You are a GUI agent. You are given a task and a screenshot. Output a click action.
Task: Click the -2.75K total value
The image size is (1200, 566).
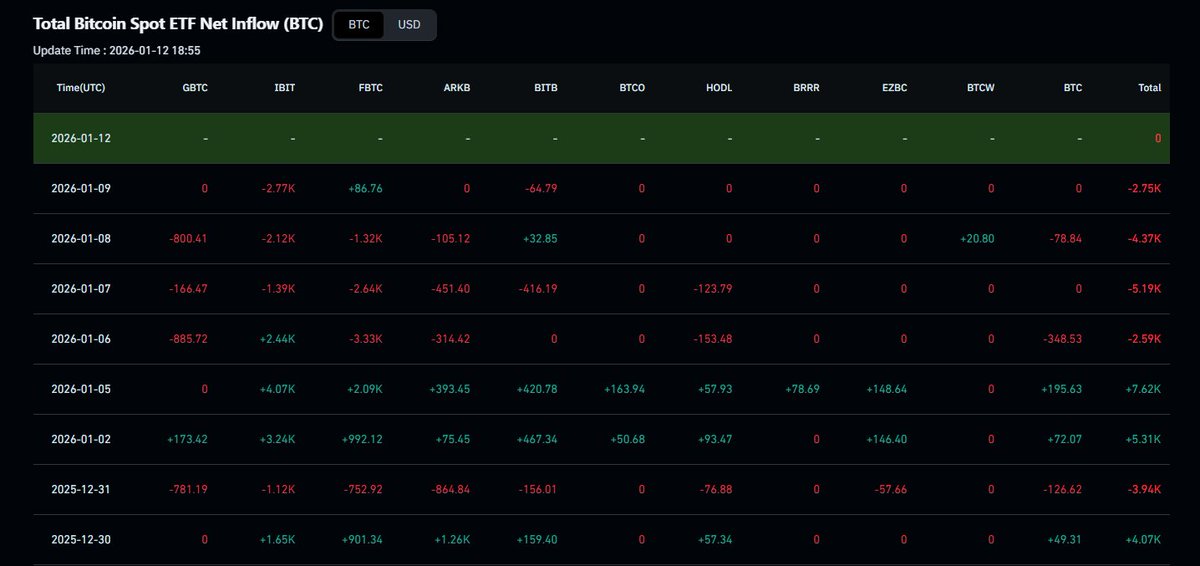[x=1144, y=188]
